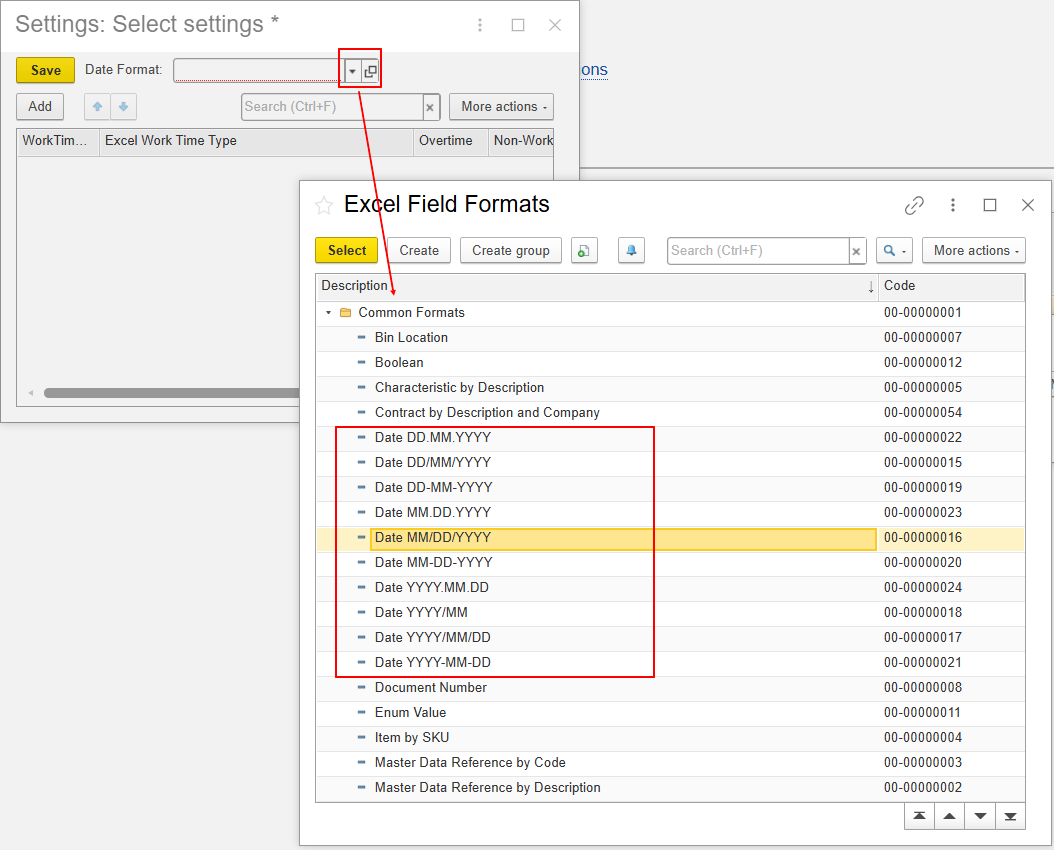Click the Overtime column header
Image resolution: width=1054 pixels, height=850 pixels.
(x=451, y=141)
